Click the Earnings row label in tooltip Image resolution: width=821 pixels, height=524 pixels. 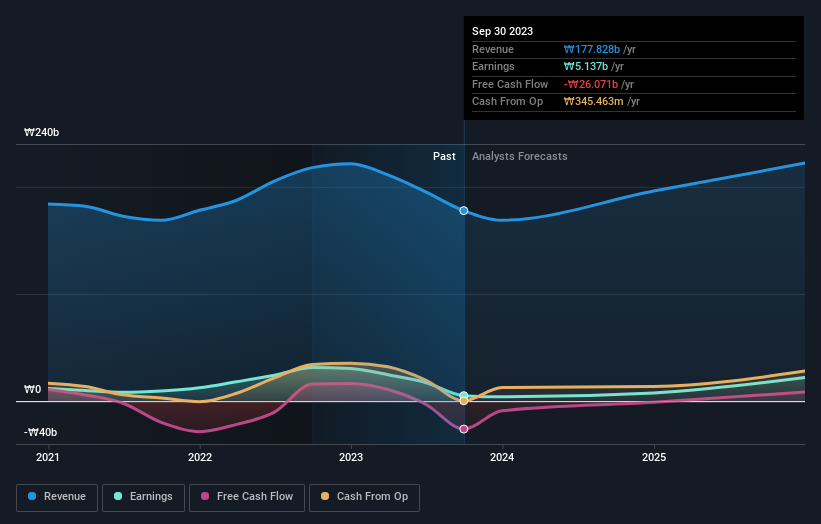[493, 66]
